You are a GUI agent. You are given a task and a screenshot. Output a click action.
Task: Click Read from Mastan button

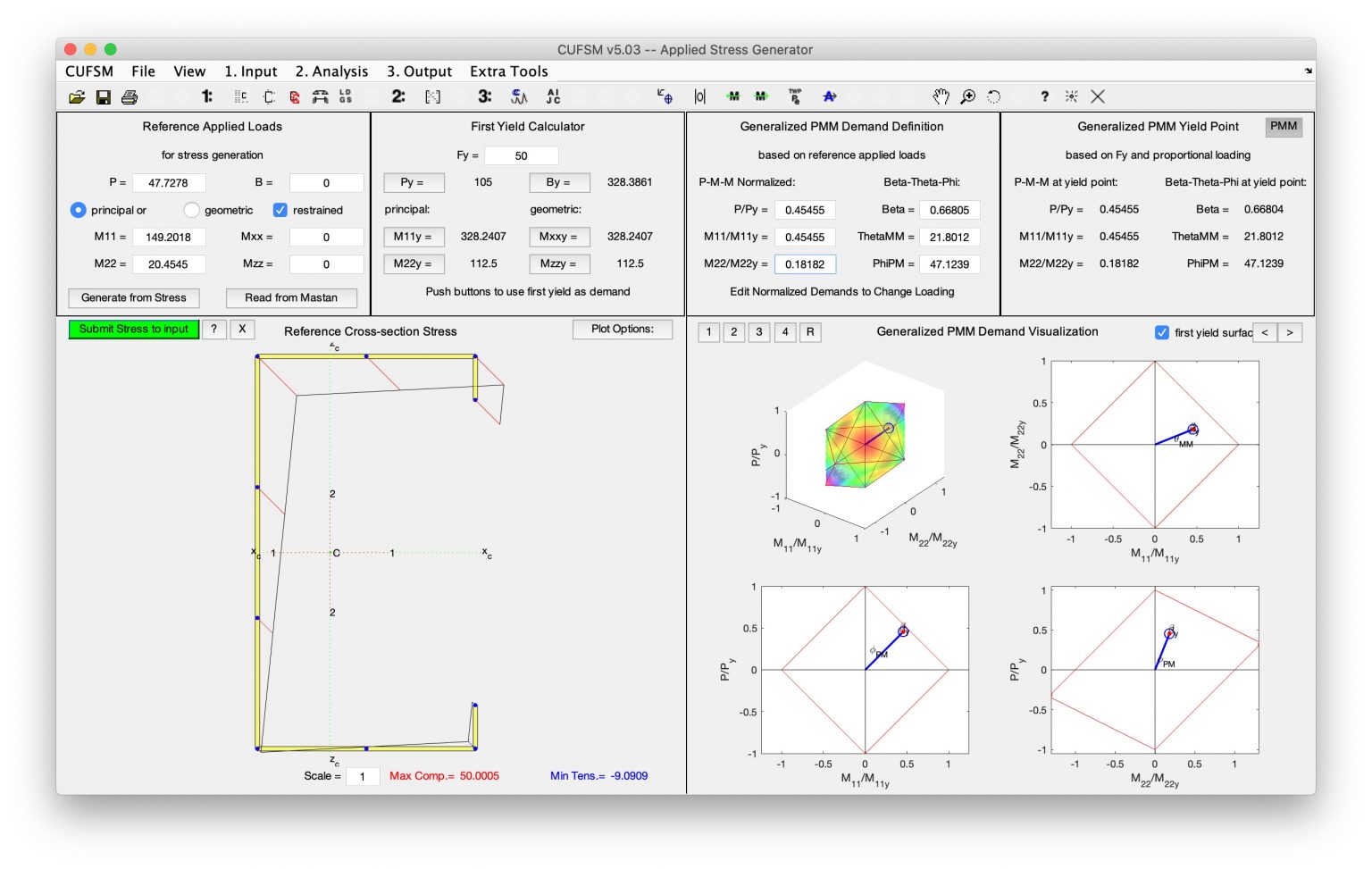tap(291, 297)
